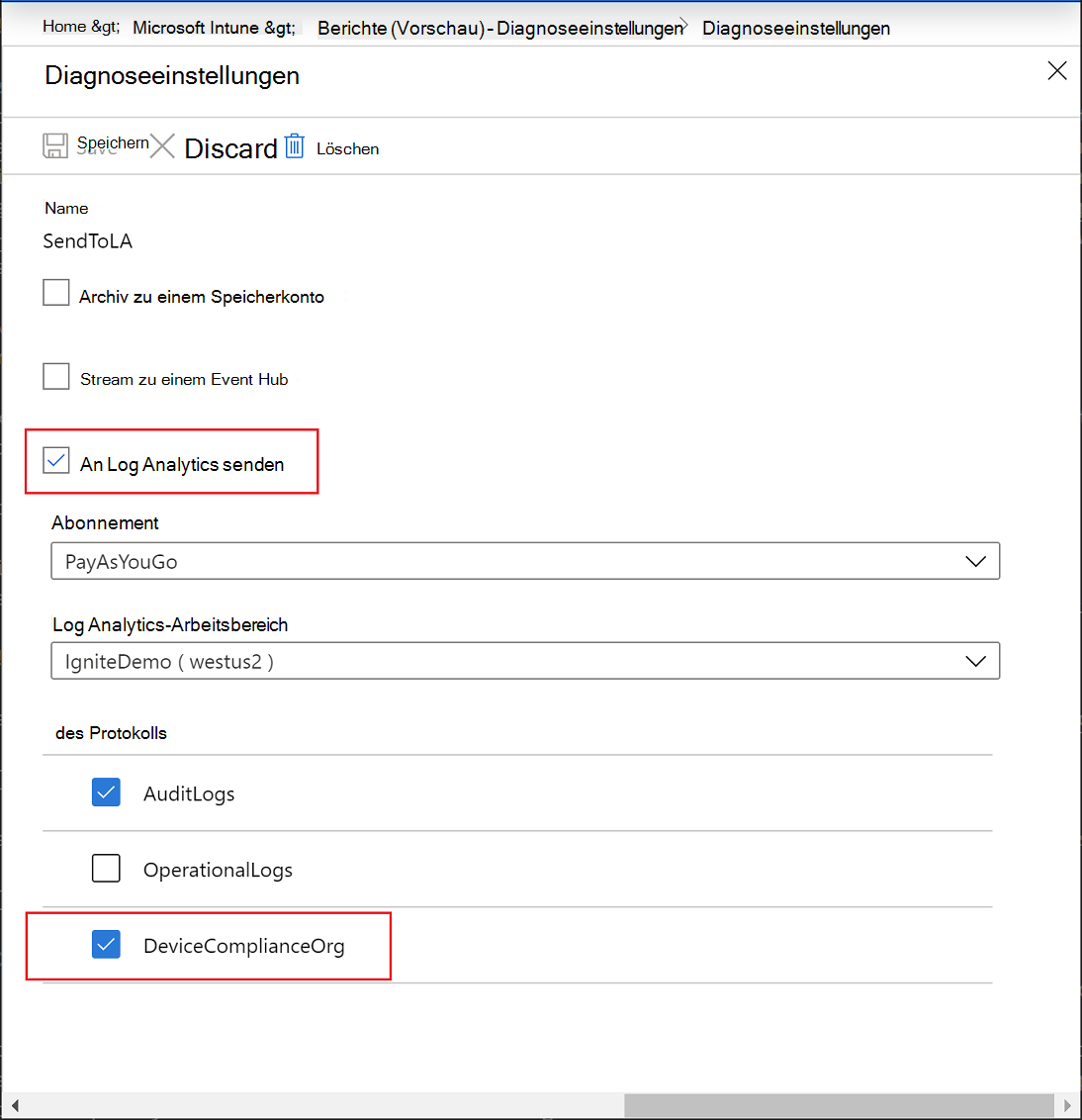This screenshot has width=1082, height=1120.
Task: Check the OperationalLogs option
Action: coord(106,869)
